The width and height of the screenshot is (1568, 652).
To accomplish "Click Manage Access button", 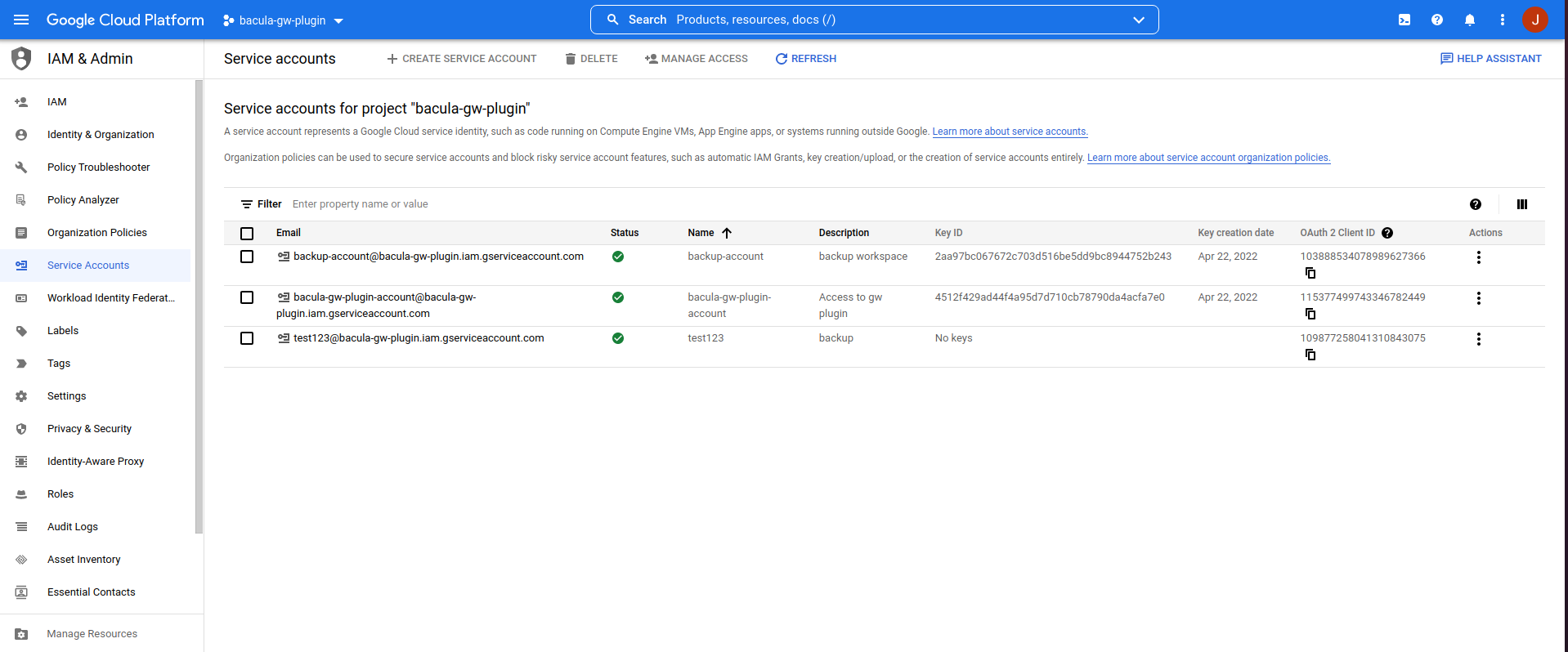I will click(x=697, y=59).
